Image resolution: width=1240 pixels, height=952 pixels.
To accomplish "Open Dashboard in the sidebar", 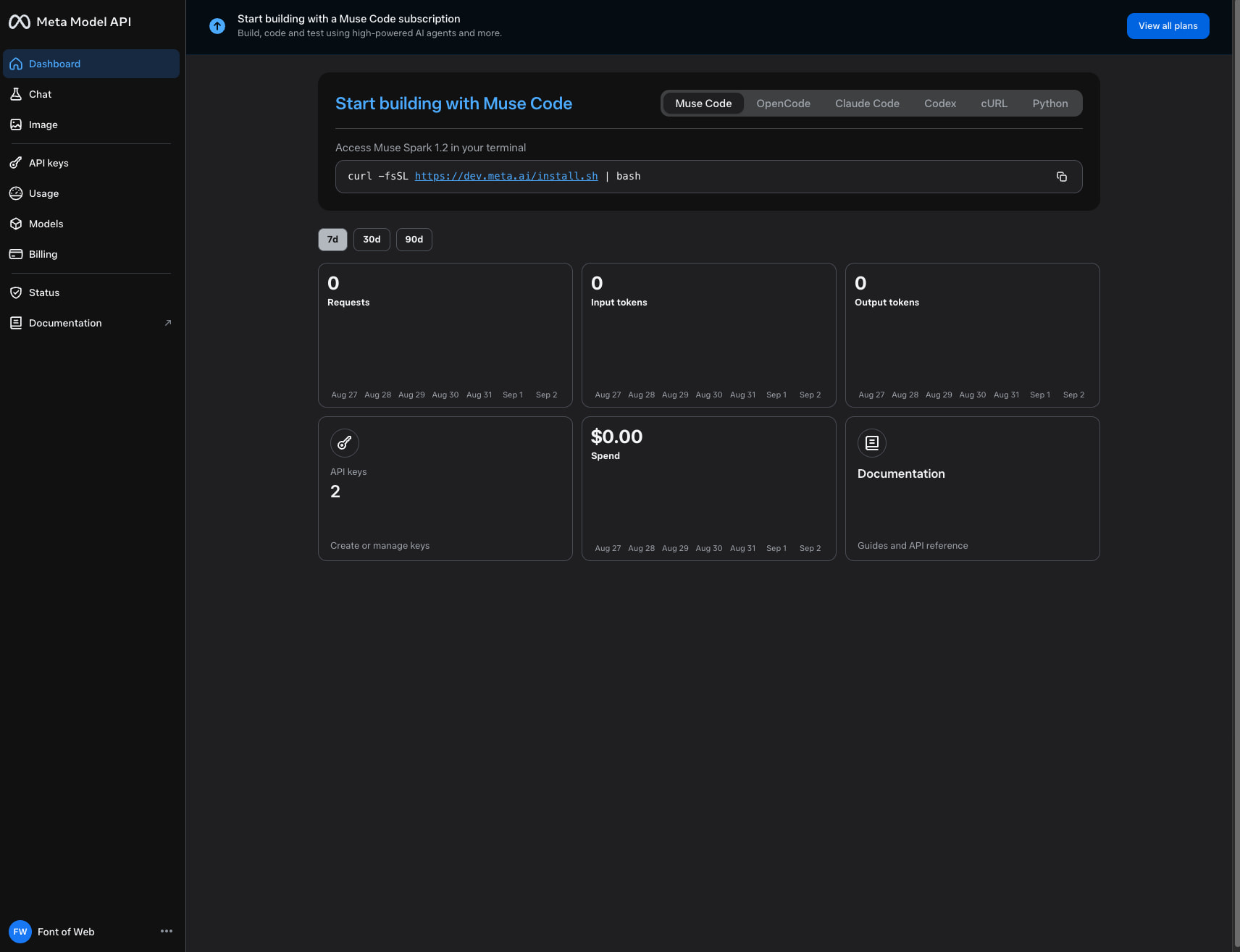I will (x=91, y=64).
